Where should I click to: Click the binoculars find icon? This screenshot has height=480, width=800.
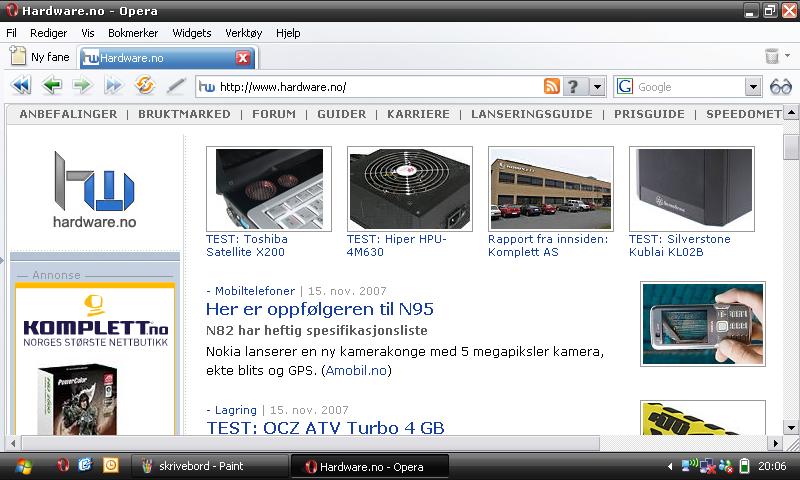pos(781,87)
